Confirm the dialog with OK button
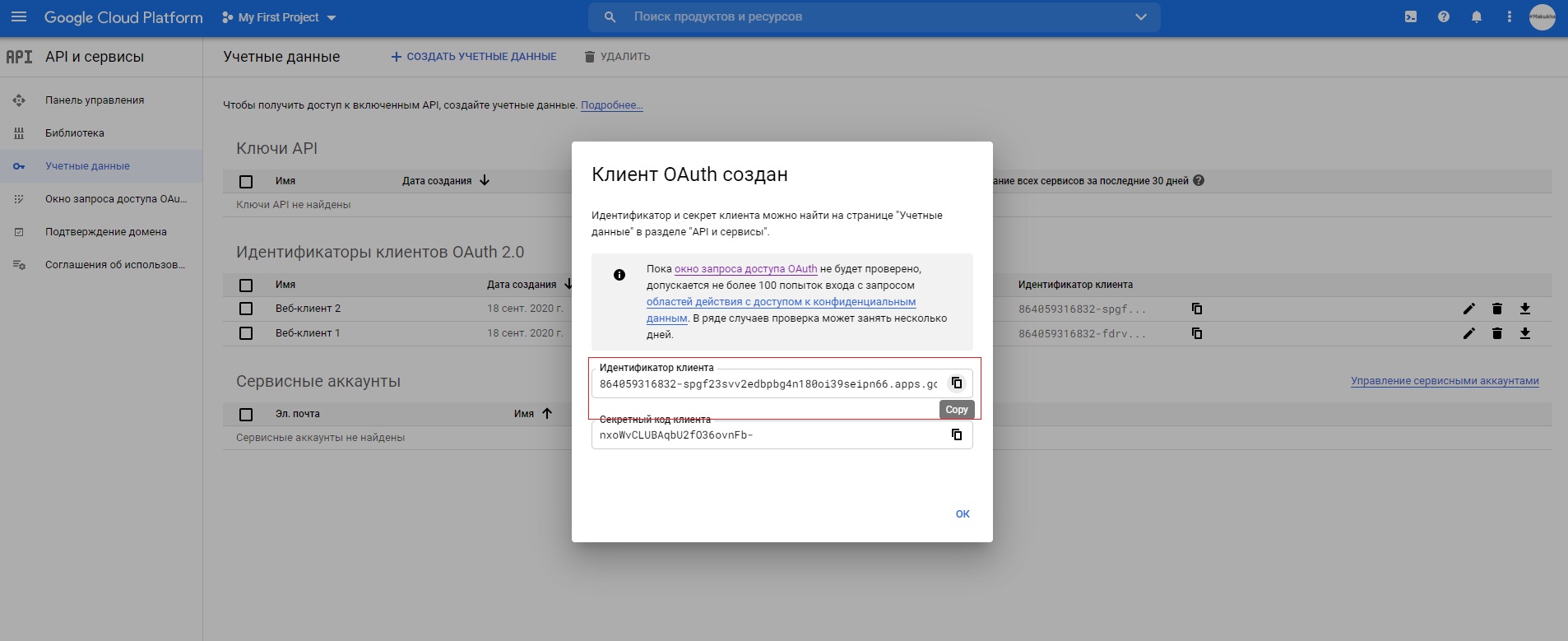1568x641 pixels. coord(963,514)
